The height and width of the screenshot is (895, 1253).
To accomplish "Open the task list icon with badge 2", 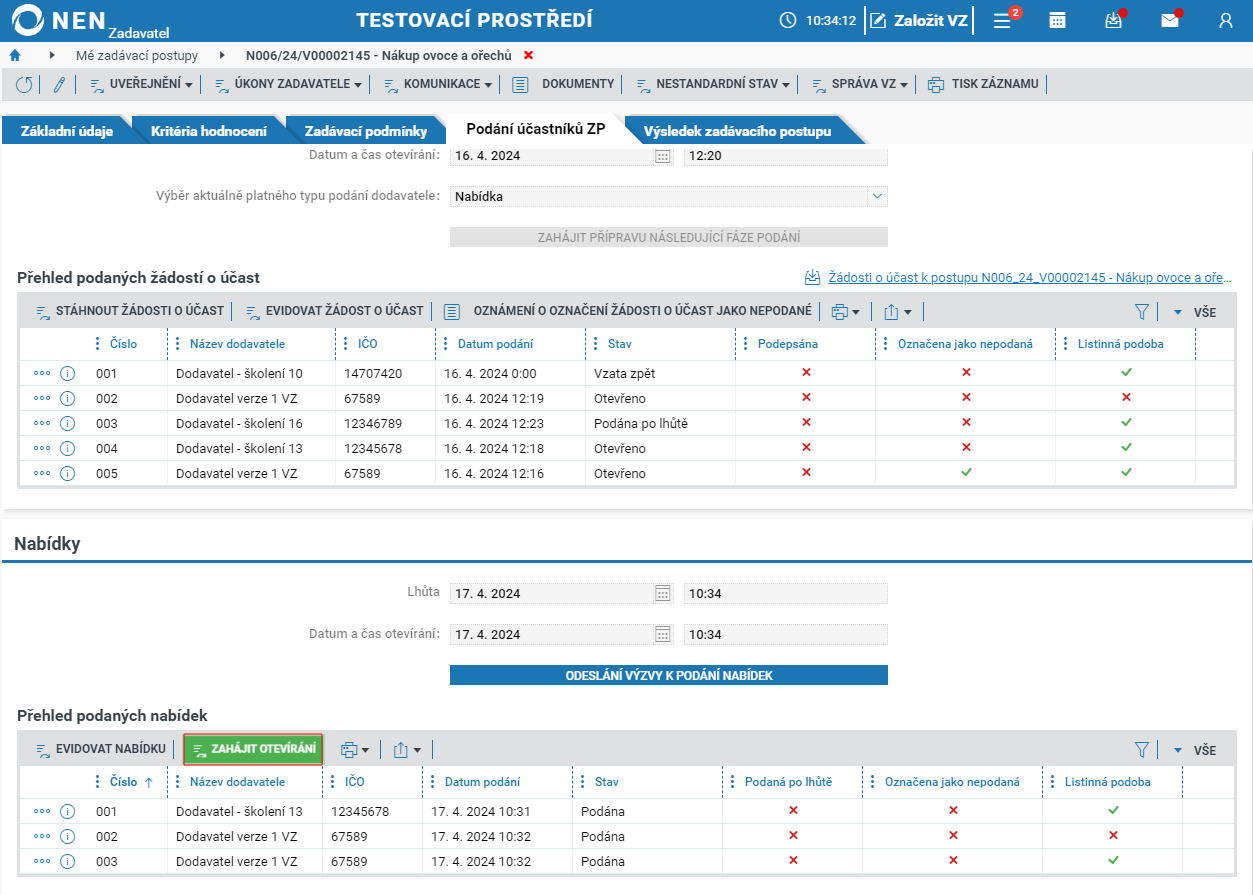I will pos(1002,20).
